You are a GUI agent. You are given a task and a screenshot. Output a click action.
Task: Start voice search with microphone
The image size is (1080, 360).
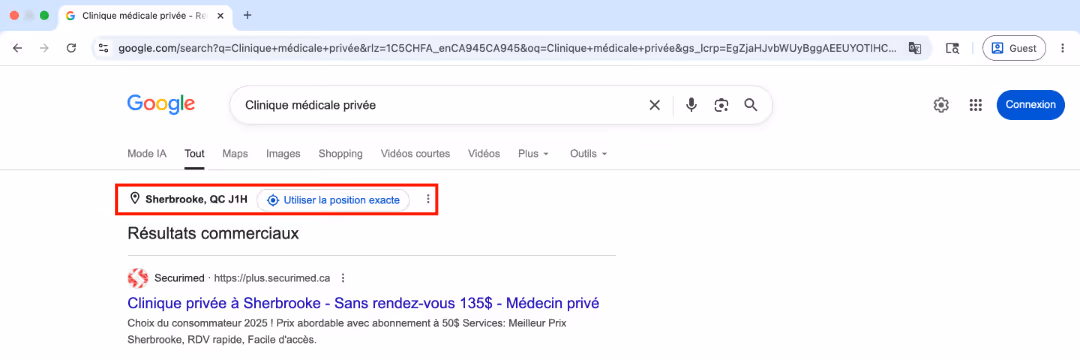pyautogui.click(x=692, y=105)
